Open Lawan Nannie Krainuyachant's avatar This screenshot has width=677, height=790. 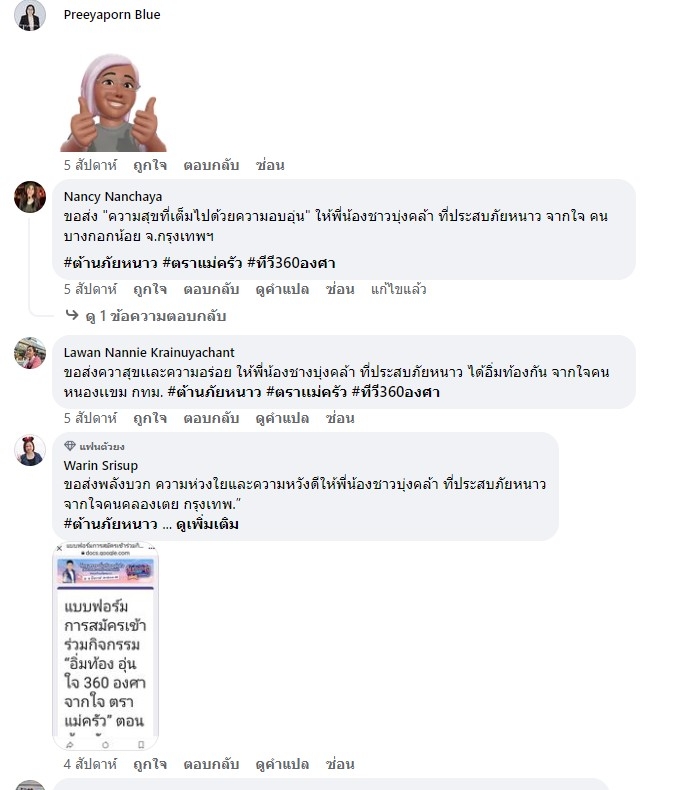[30, 353]
